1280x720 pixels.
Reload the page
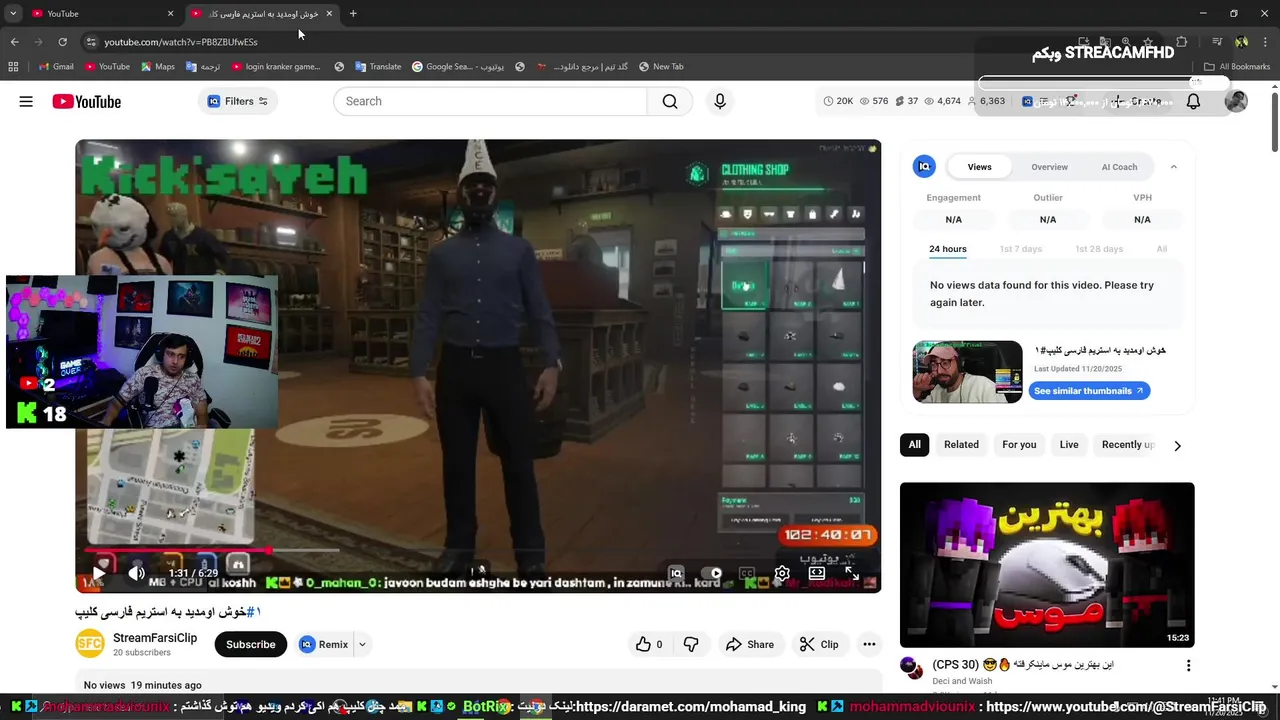[x=62, y=41]
